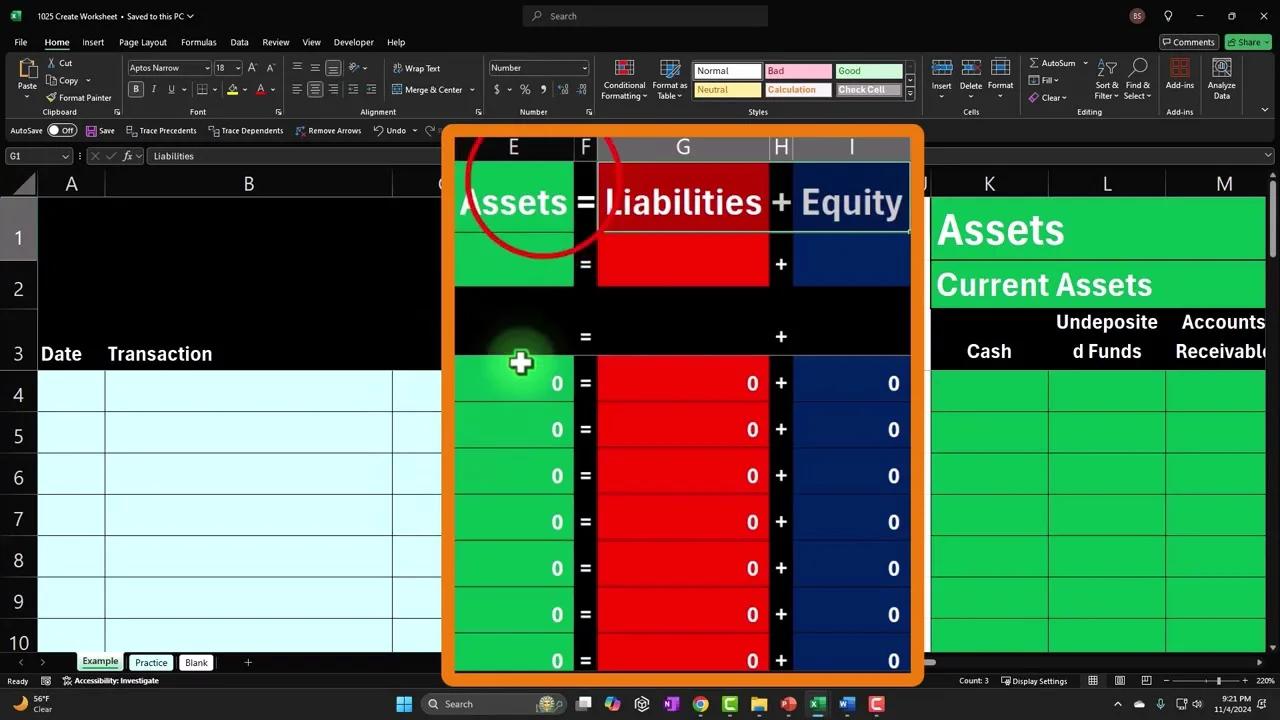Switch to the Formulas ribbon tab
Viewport: 1280px width, 720px height.
click(198, 42)
